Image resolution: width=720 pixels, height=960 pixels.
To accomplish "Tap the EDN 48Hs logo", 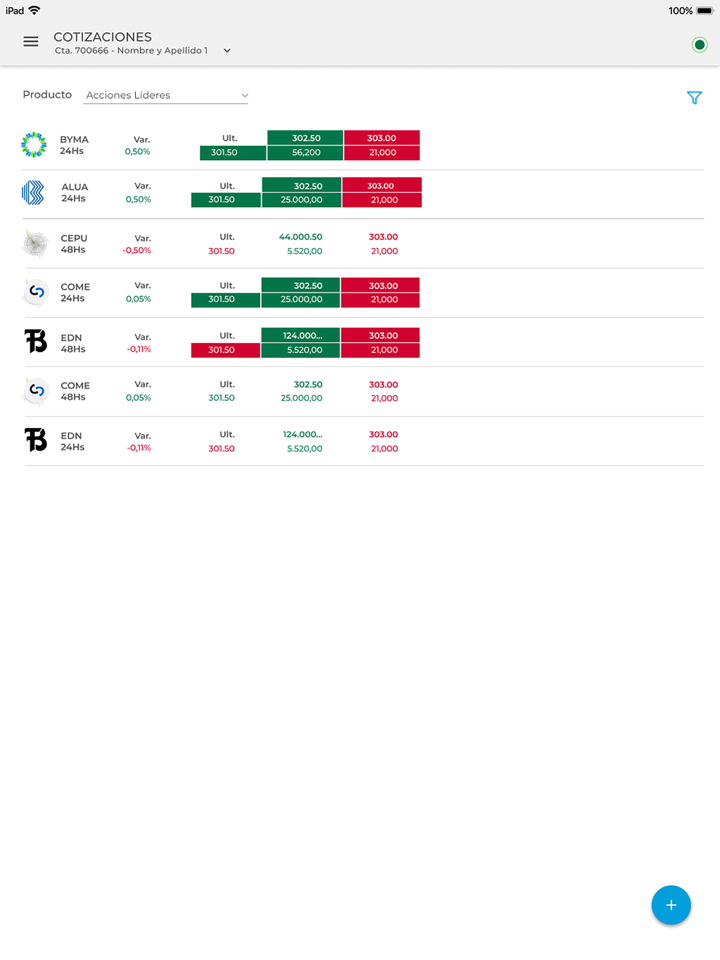I will (35, 342).
